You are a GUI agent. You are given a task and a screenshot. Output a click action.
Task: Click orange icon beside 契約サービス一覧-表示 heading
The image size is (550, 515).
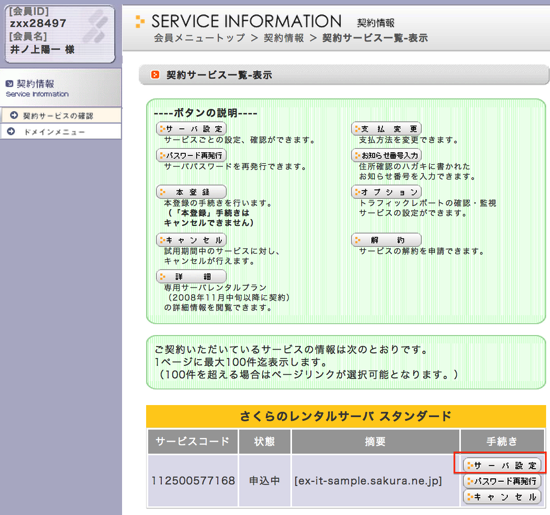click(155, 75)
